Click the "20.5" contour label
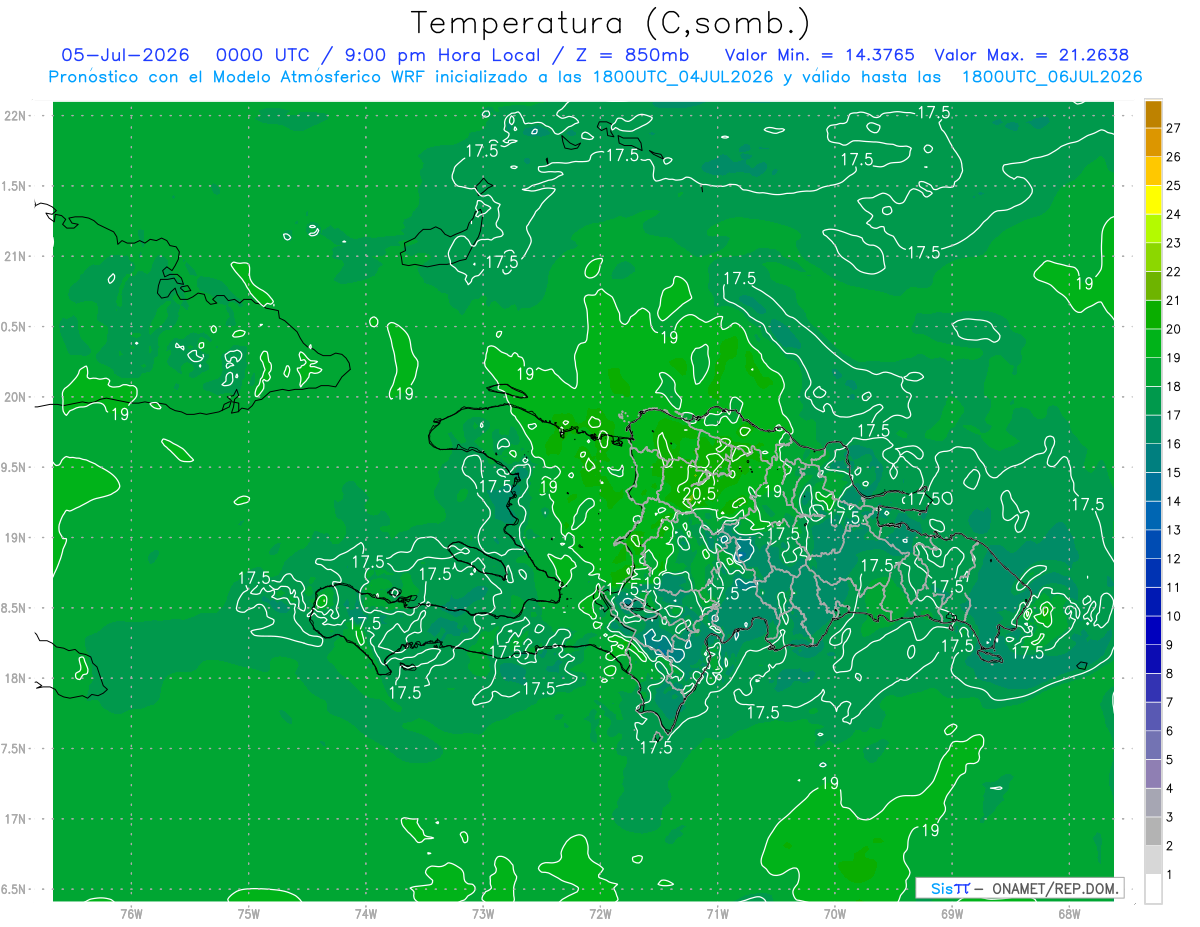Screen dimensions: 1200x927 pos(699,493)
